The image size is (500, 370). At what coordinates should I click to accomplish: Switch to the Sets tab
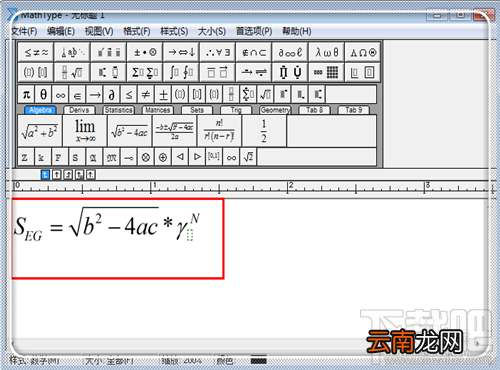197,110
